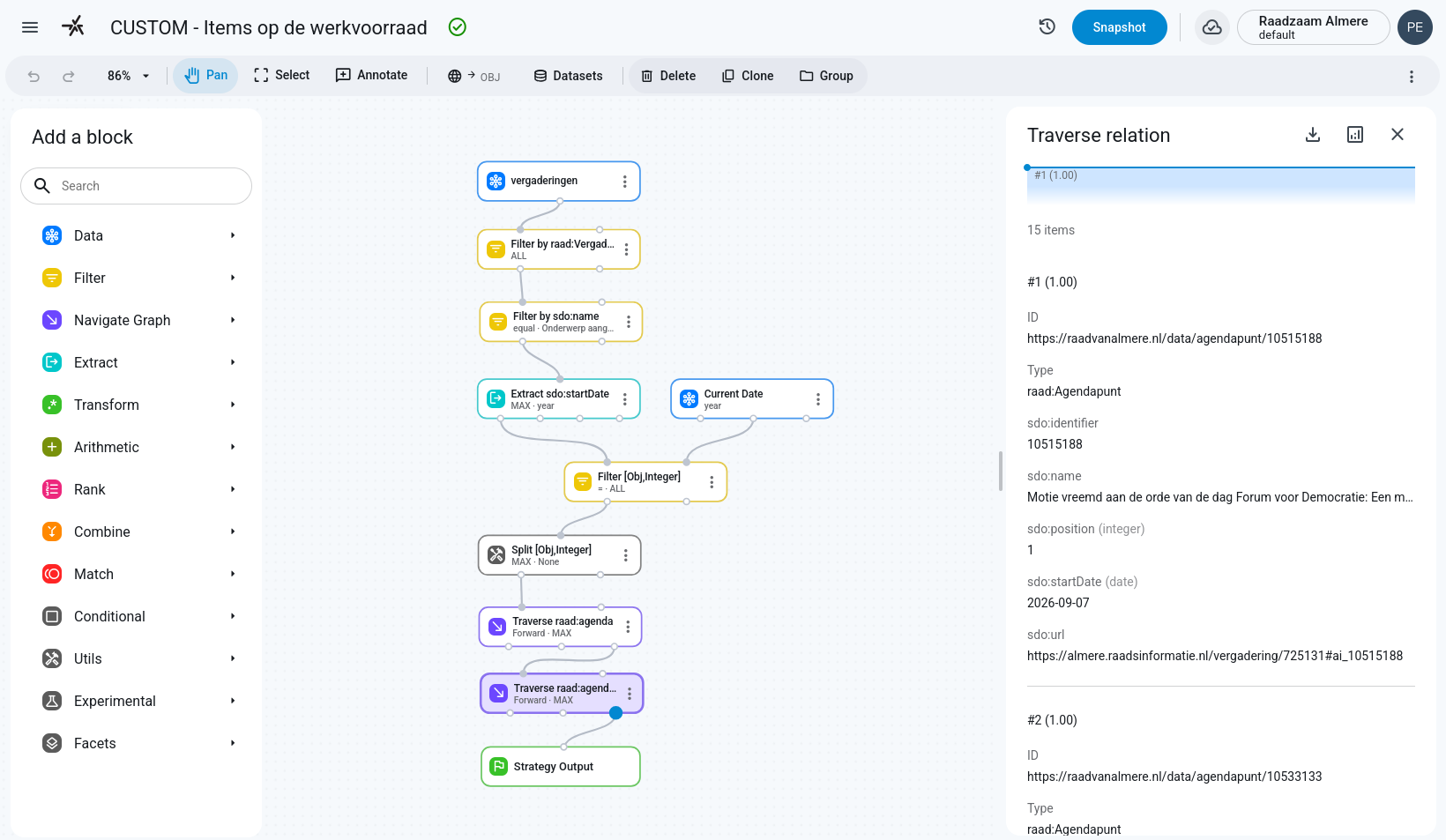Expand the Combine category
The image size is (1446, 840).
[137, 532]
